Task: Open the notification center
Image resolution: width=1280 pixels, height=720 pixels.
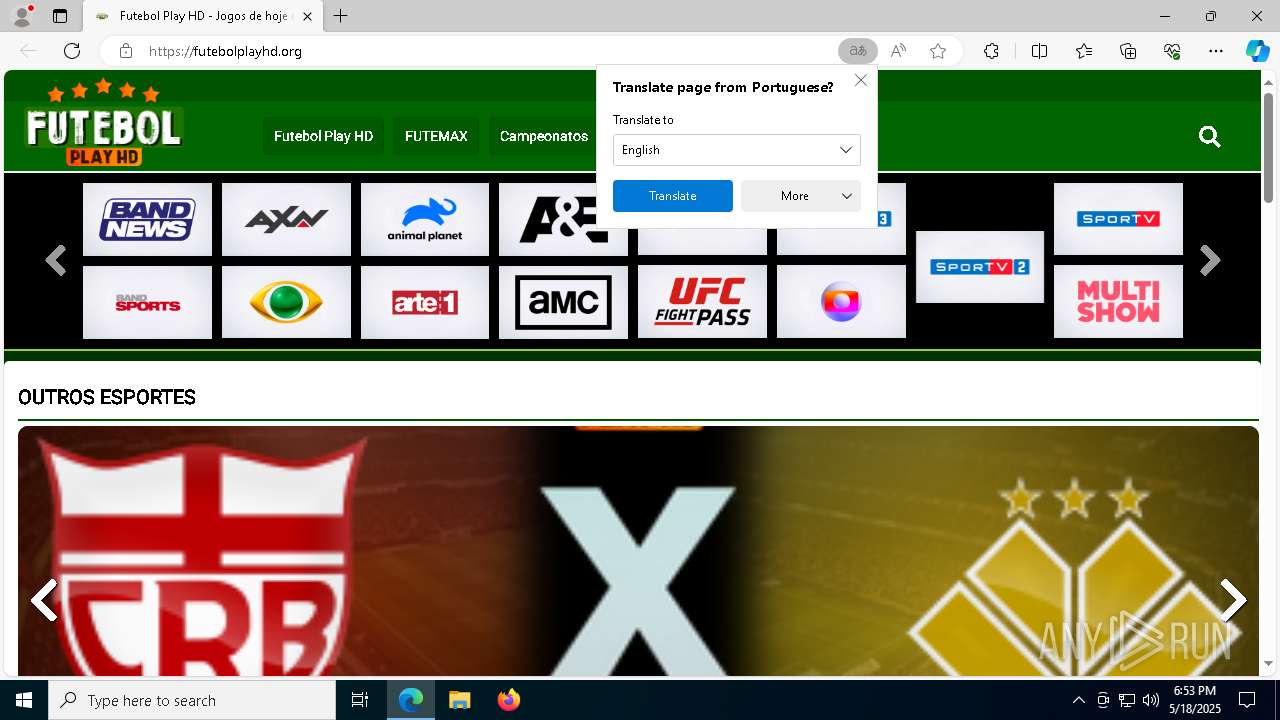Action: 1247,700
